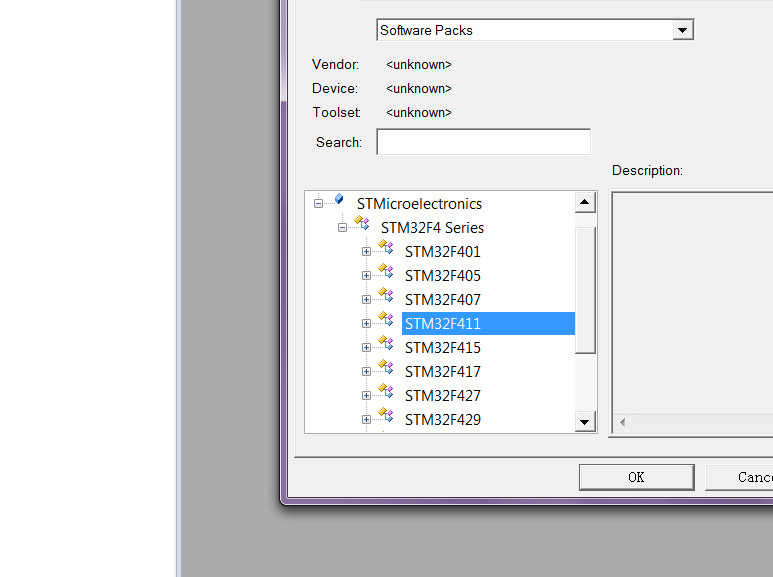Click the STM32F427 device group icon
773x577 pixels.
coord(386,390)
